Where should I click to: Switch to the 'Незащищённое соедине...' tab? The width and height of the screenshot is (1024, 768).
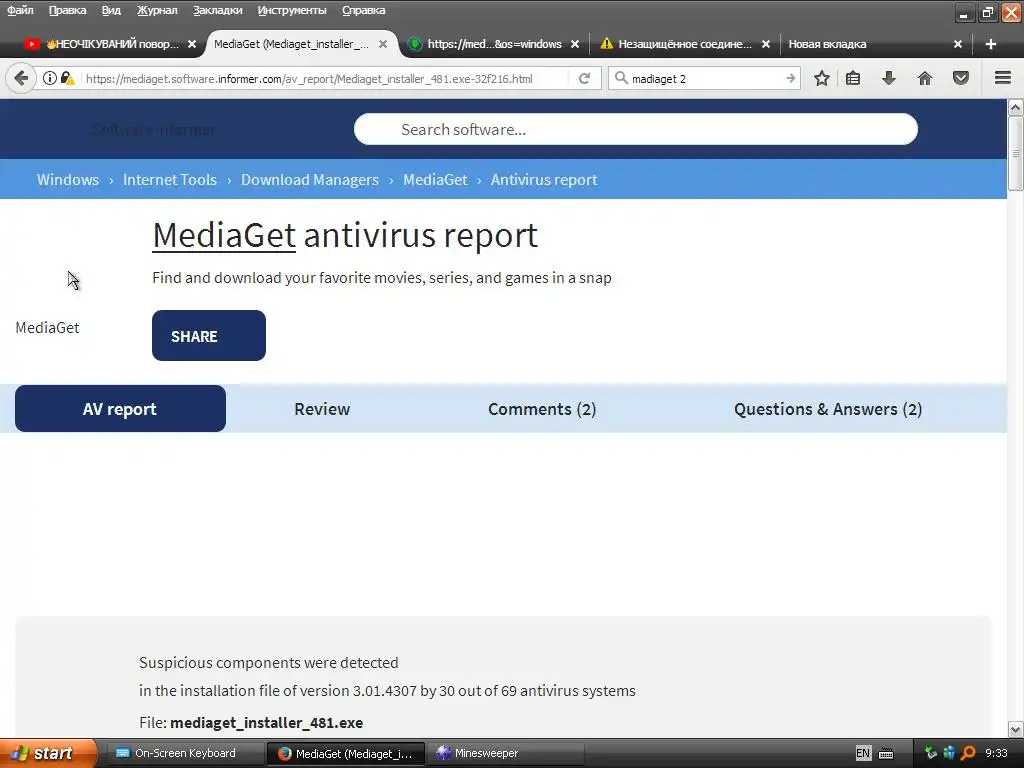(x=682, y=44)
